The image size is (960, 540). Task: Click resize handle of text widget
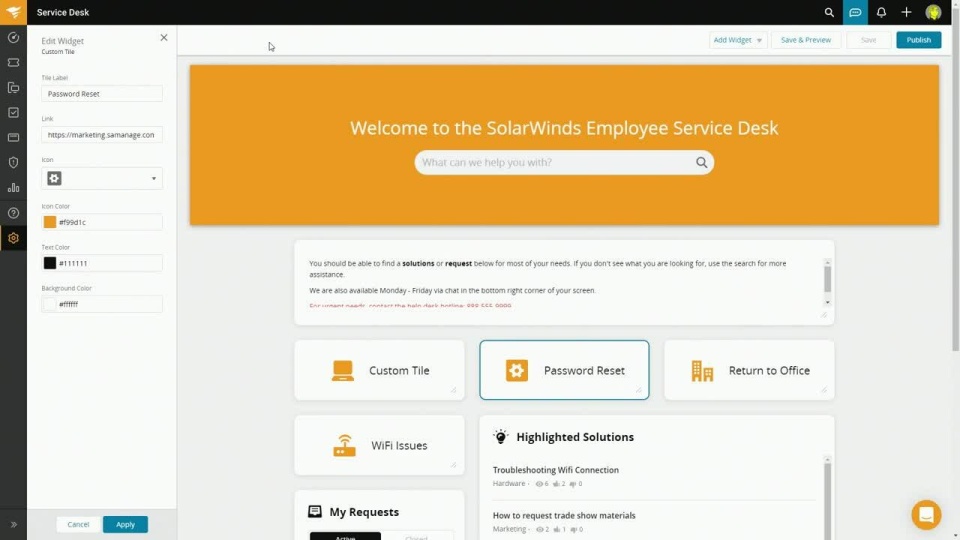pyautogui.click(x=823, y=314)
